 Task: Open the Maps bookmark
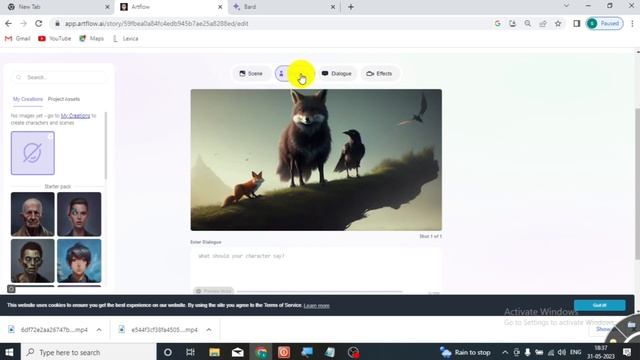(x=91, y=39)
